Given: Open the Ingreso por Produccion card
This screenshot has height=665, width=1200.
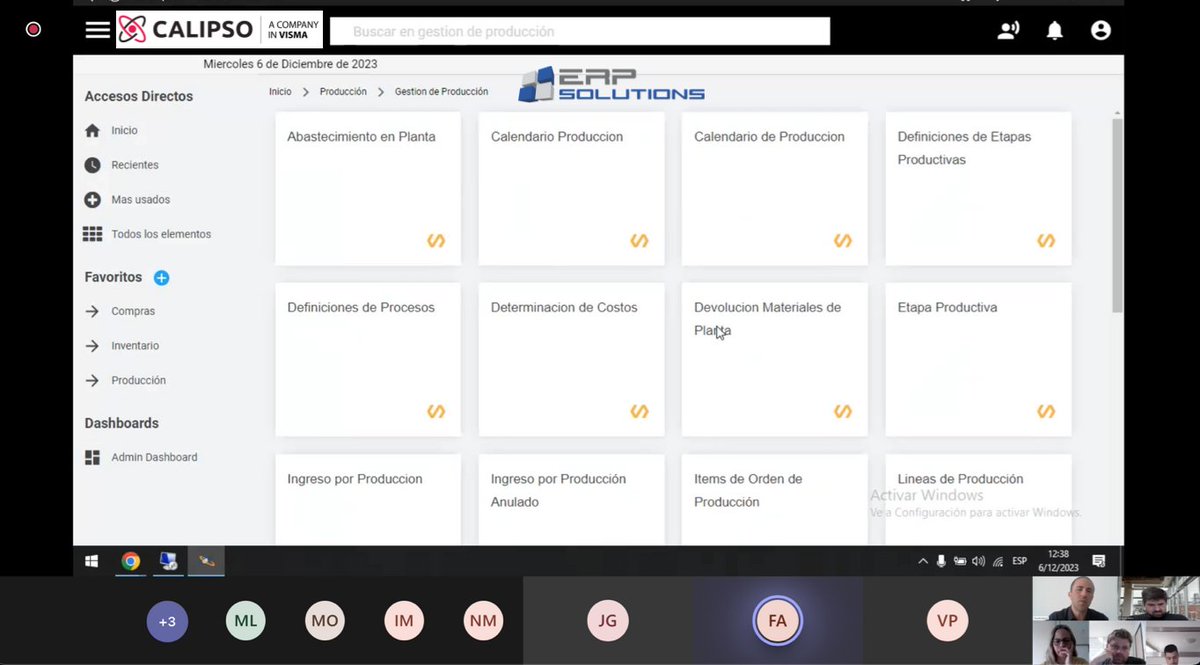Looking at the screenshot, I should coord(368,499).
